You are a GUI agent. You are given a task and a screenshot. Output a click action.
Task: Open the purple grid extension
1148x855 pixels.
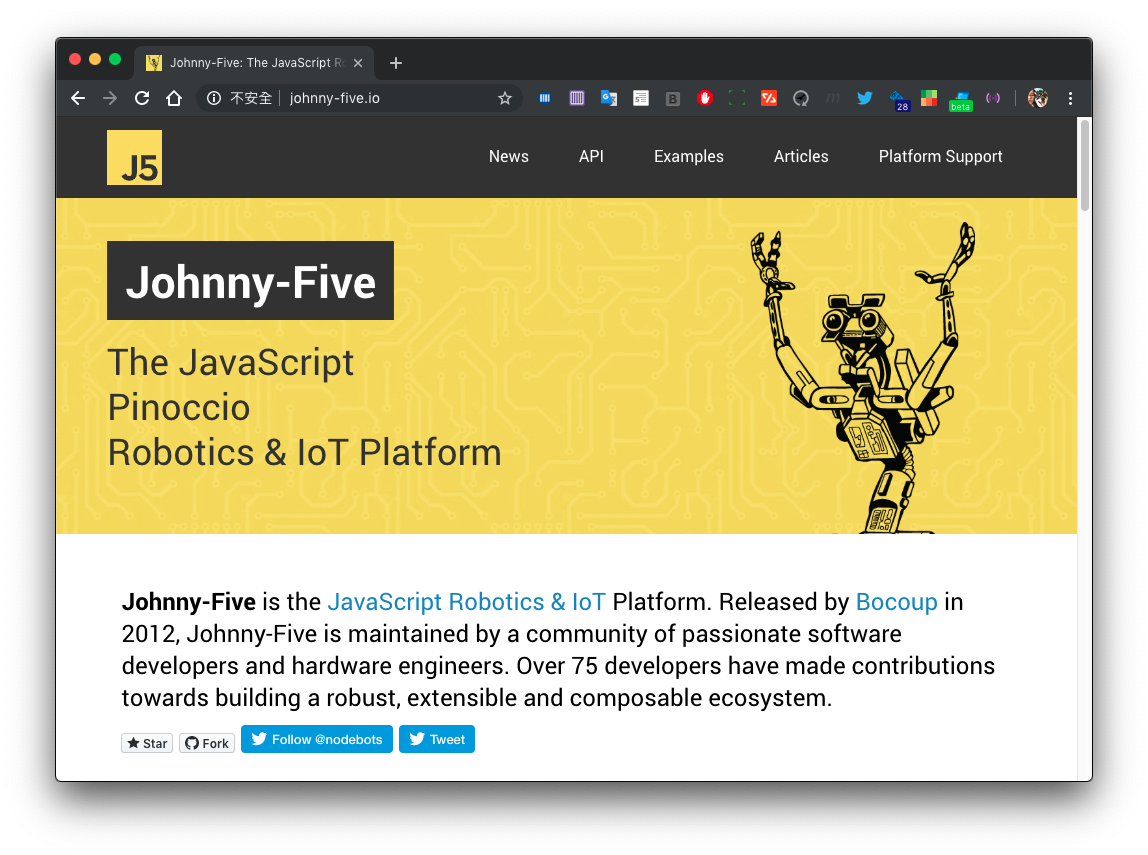click(x=577, y=98)
